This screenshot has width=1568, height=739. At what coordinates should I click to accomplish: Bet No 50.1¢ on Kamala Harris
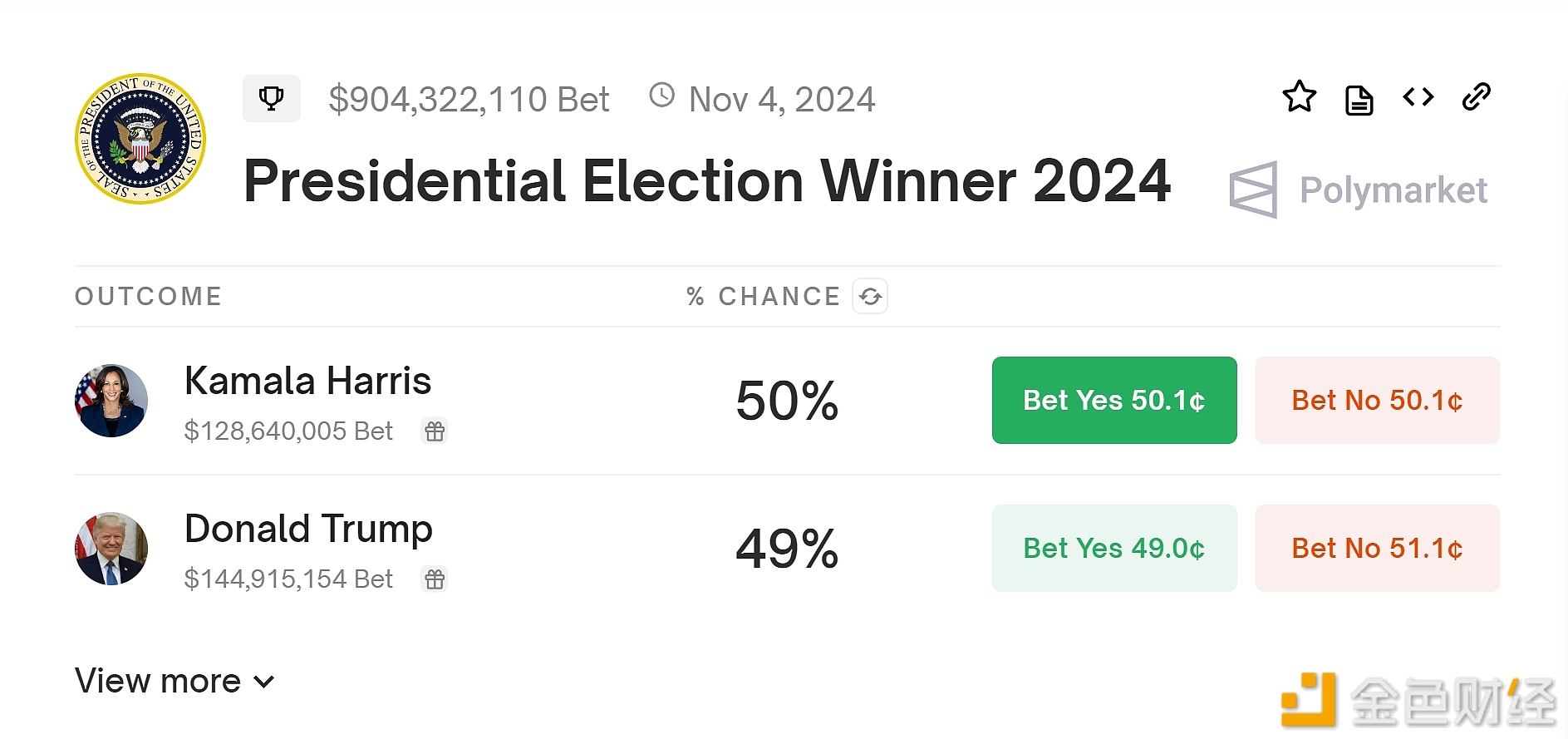click(1378, 401)
